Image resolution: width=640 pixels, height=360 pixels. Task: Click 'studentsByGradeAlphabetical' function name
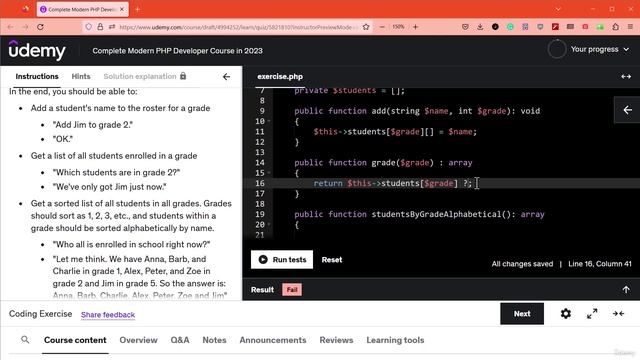coord(436,214)
